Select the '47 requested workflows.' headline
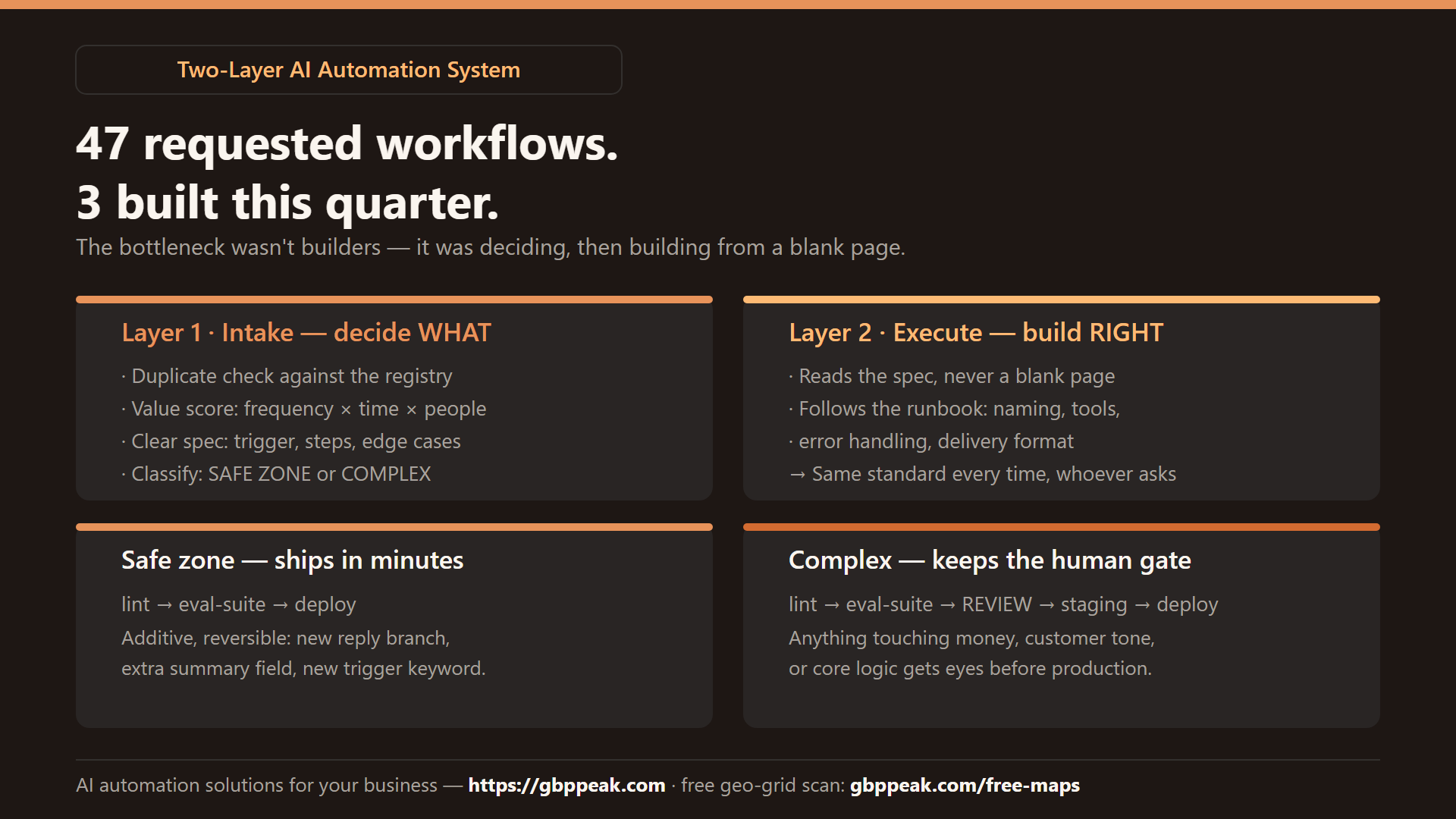1456x819 pixels. click(347, 143)
